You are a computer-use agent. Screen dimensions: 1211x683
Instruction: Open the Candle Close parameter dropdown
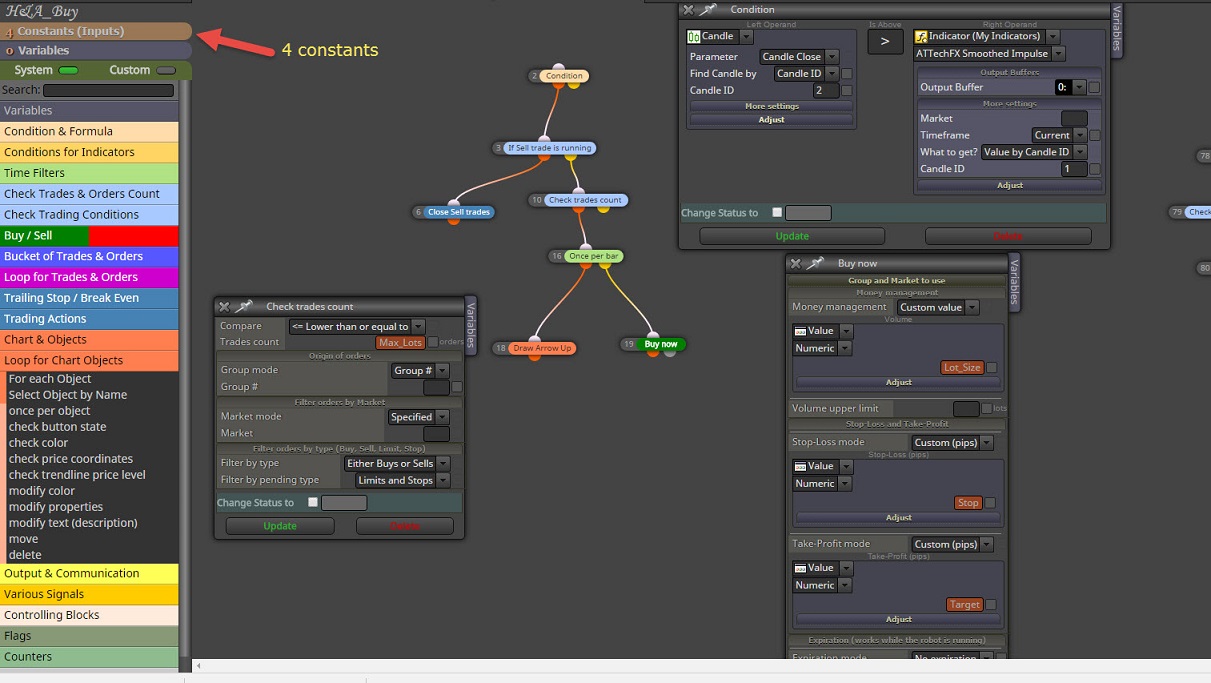pos(799,57)
